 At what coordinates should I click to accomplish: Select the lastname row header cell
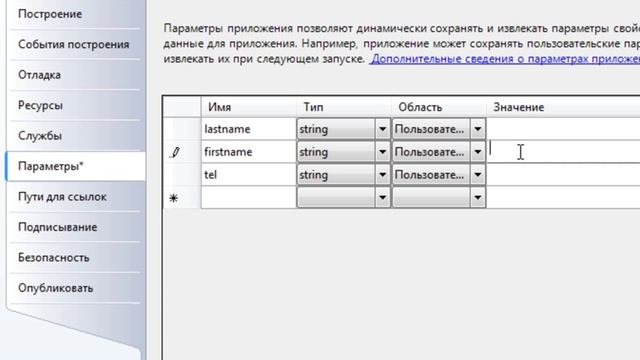pyautogui.click(x=182, y=129)
